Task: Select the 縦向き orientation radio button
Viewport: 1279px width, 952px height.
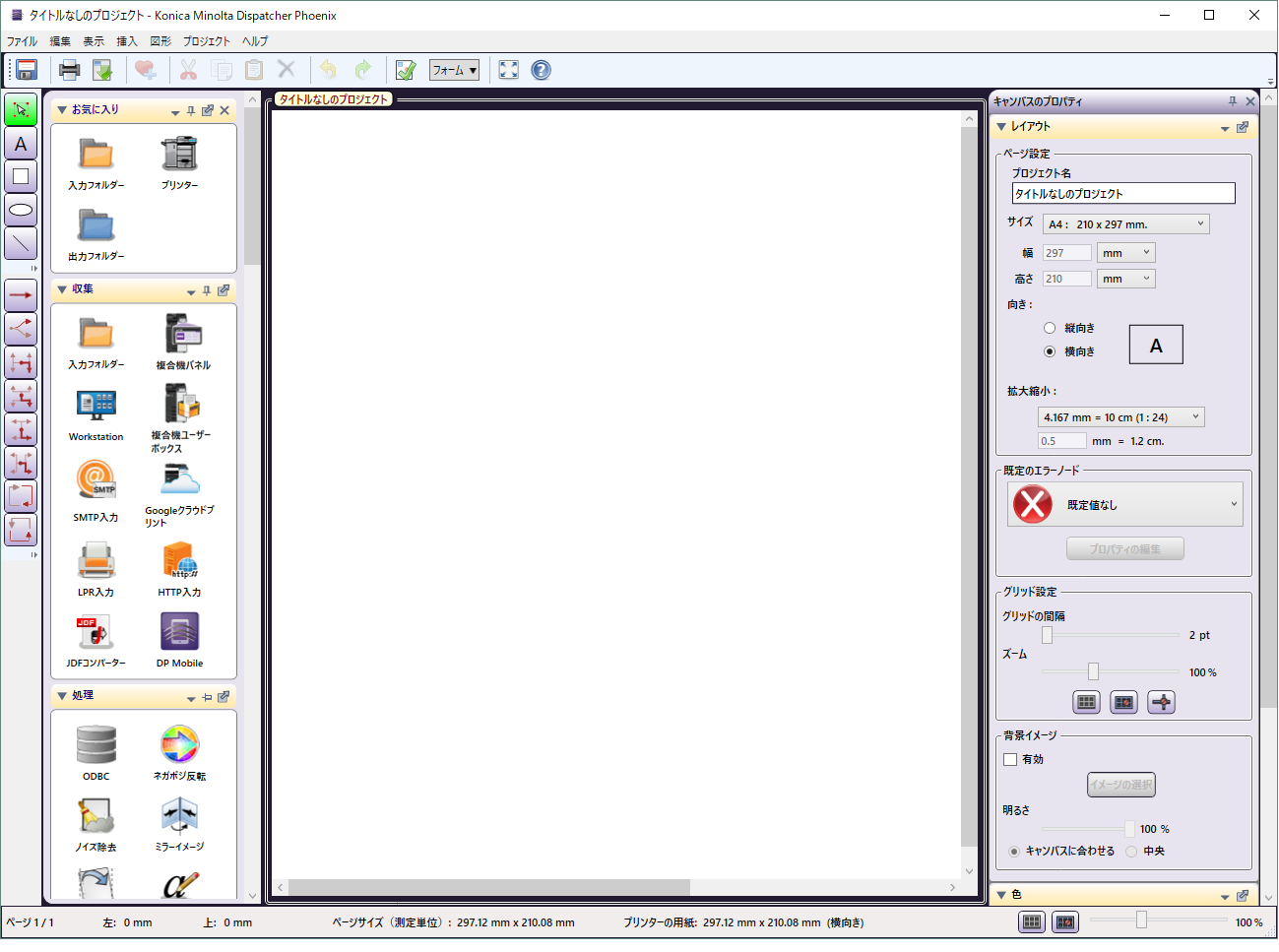Action: pyautogui.click(x=1050, y=328)
